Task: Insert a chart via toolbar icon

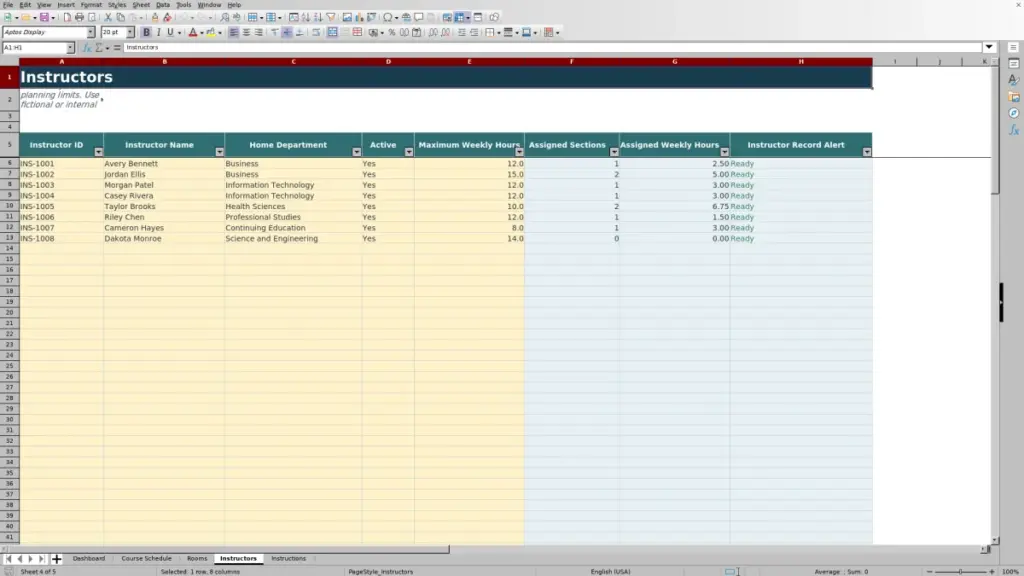Action: (359, 17)
